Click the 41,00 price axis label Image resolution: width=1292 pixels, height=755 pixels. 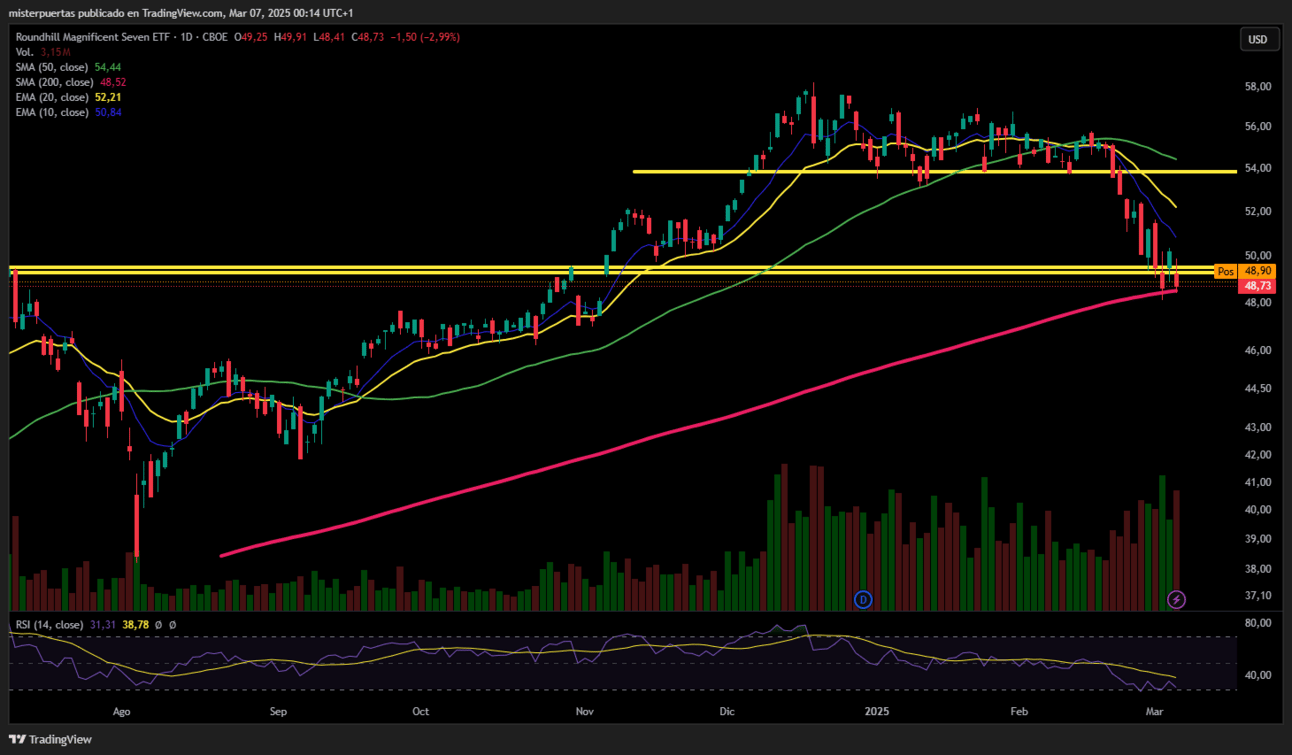1257,482
